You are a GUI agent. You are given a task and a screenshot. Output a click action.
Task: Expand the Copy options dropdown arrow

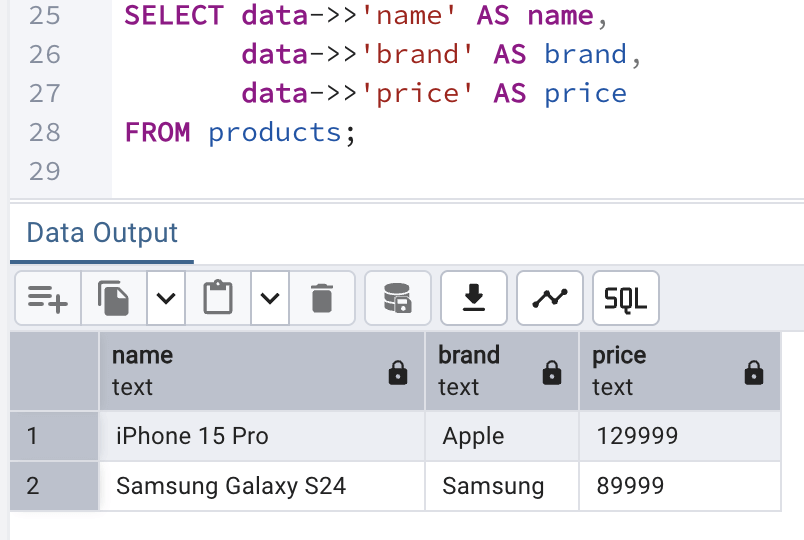point(167,298)
